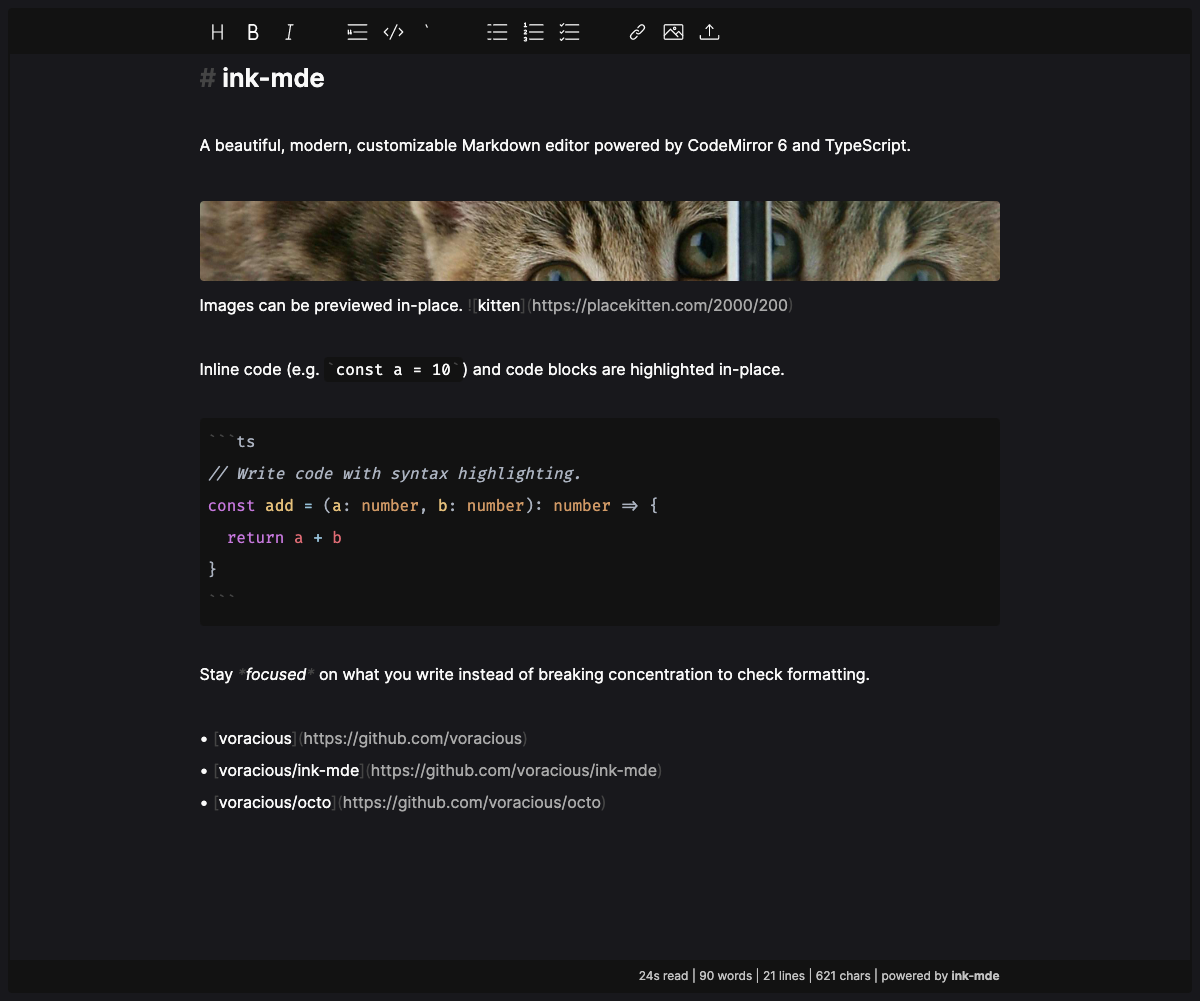Insert a link using the chain icon
Image resolution: width=1200 pixels, height=1001 pixels.
637,33
